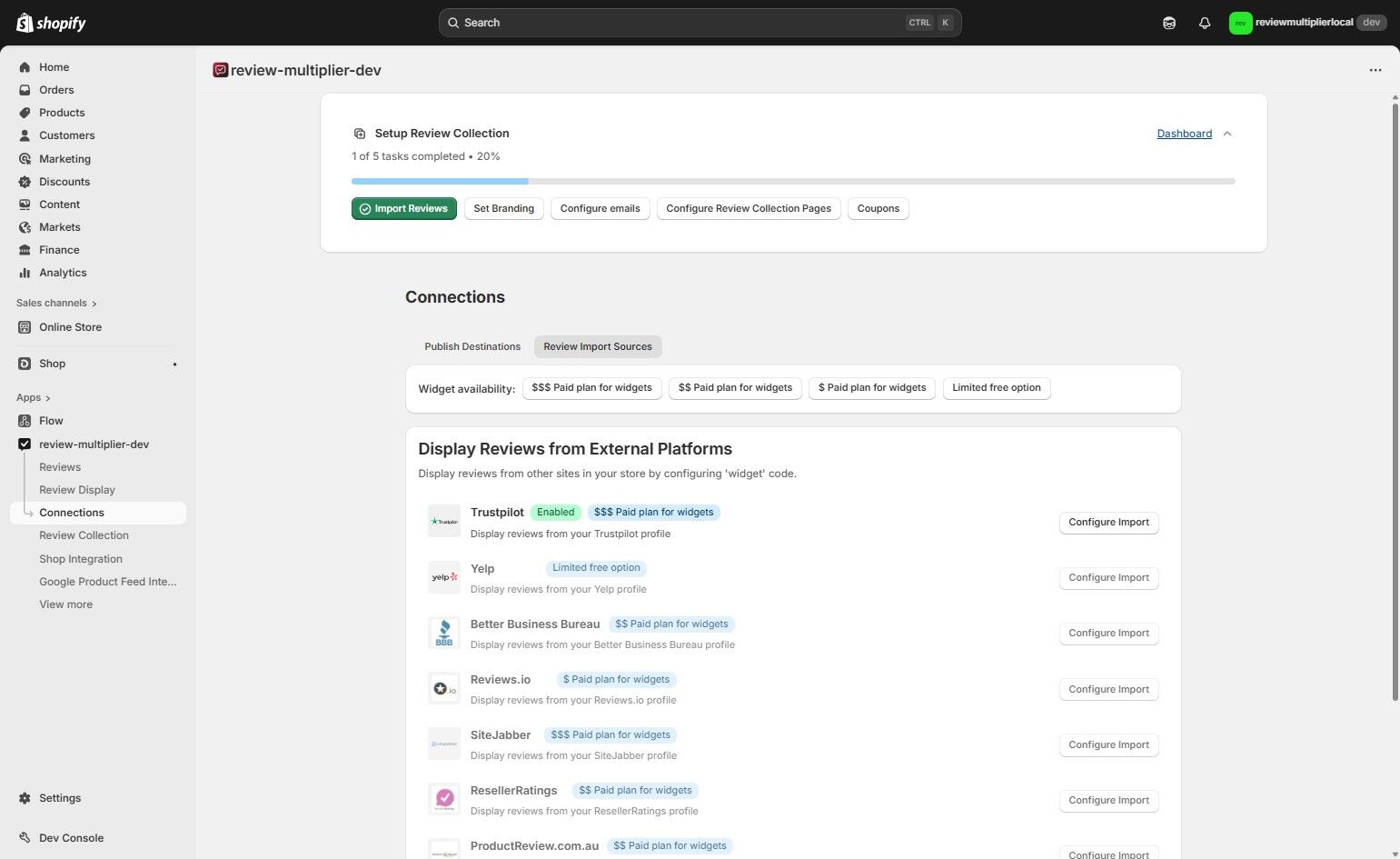
Task: Click the reviewmultiplierlocal store name
Action: [1304, 23]
